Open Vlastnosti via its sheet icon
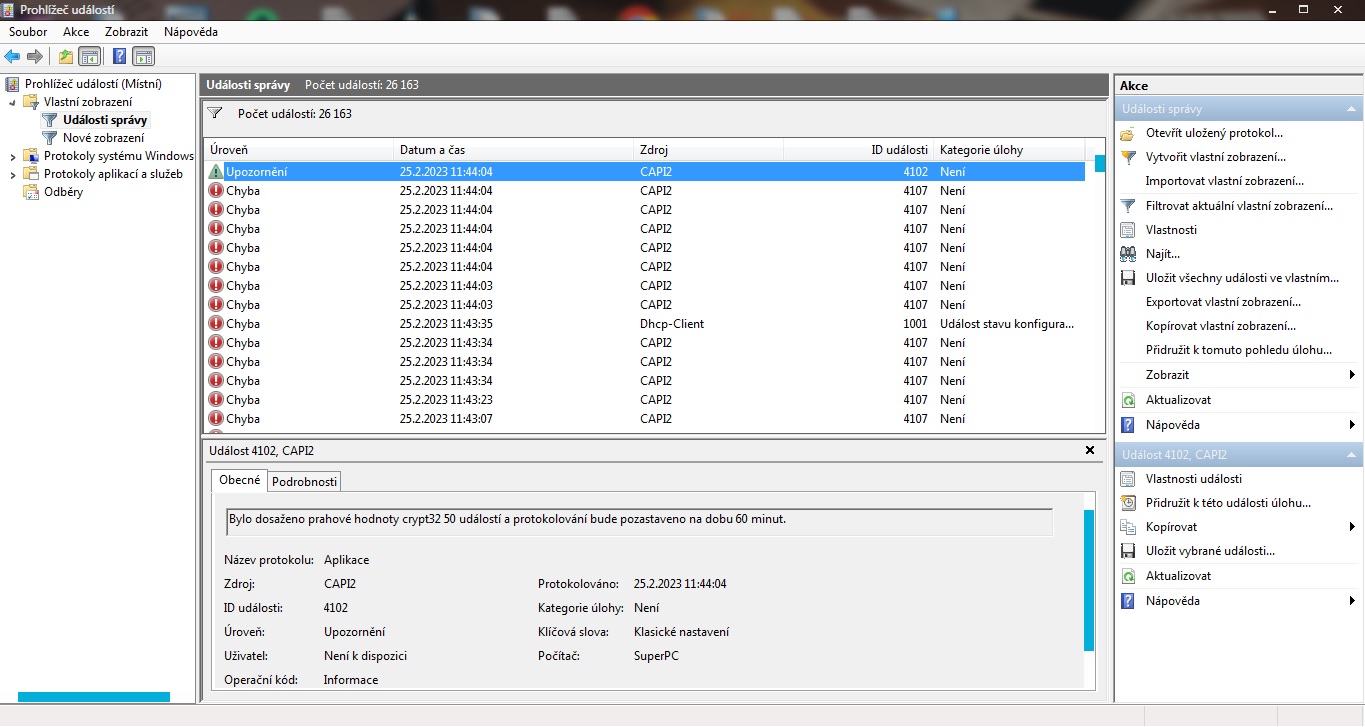Image resolution: width=1365 pixels, height=727 pixels. point(1128,230)
